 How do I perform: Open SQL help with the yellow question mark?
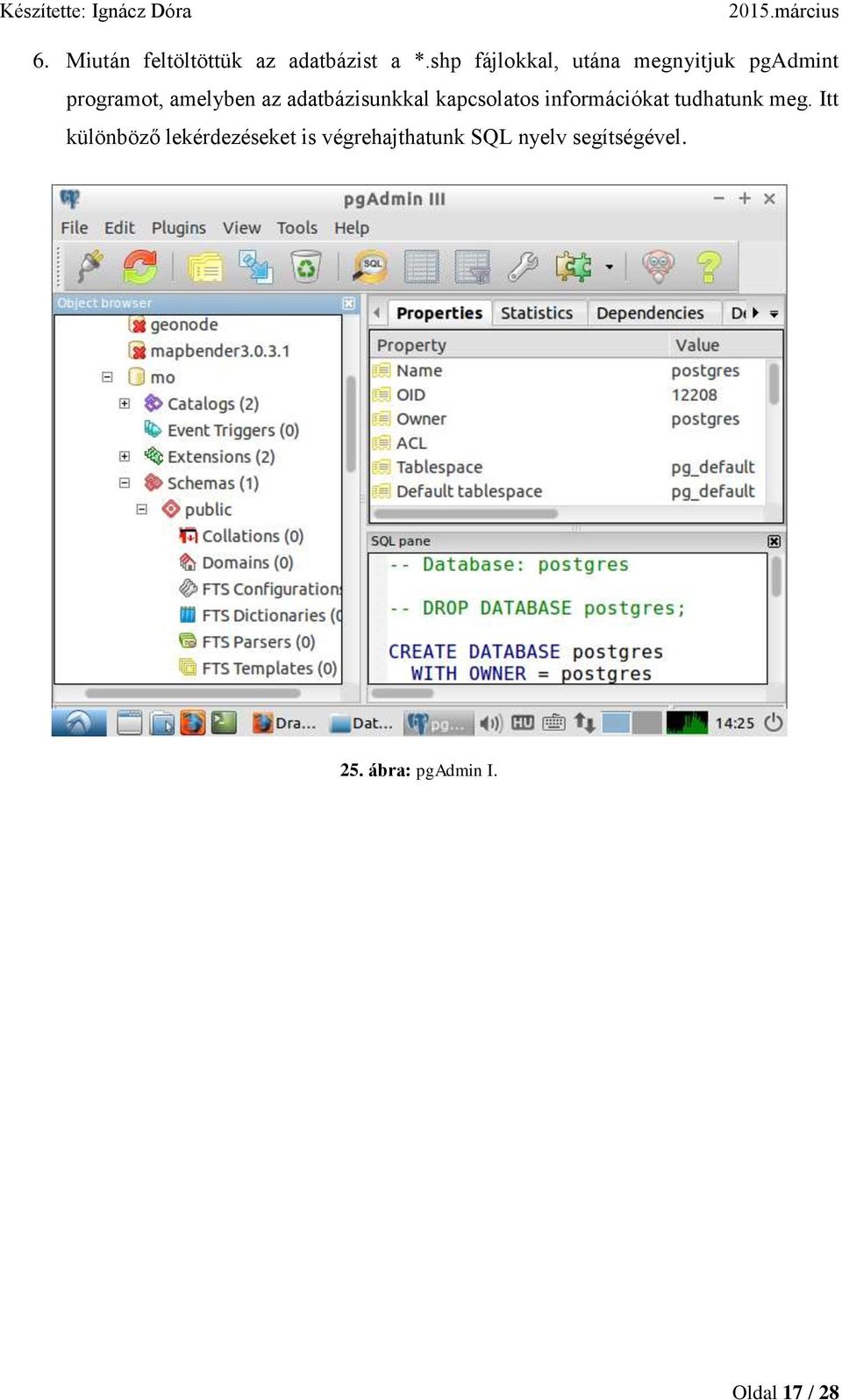coord(709,266)
